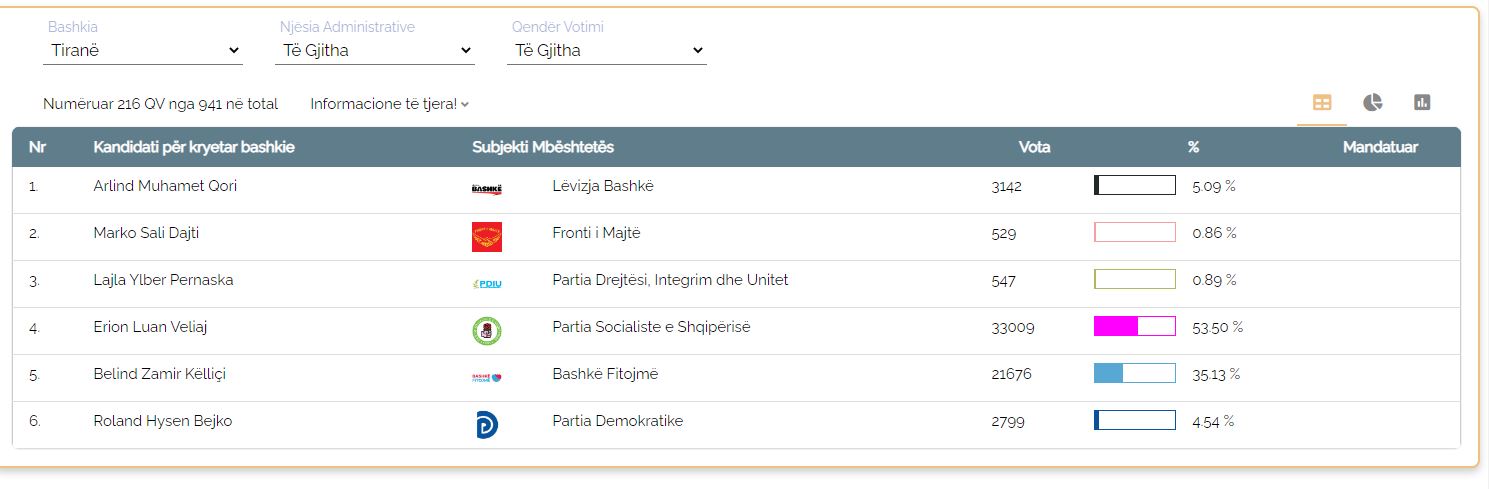Open the Njësia Administrative dropdown
The width and height of the screenshot is (1489, 489).
click(375, 50)
